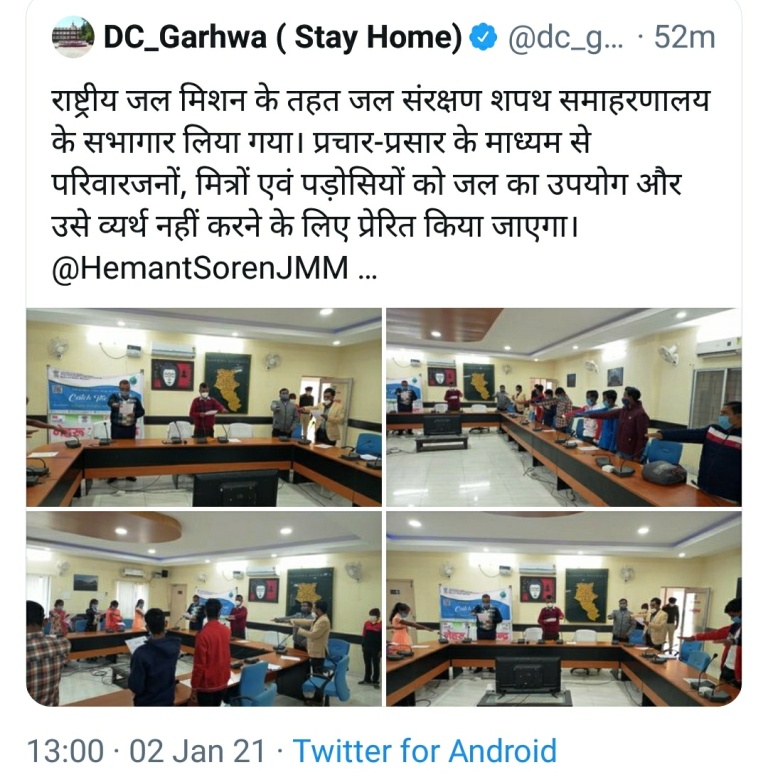Open the top-right photo of people taking the oath
The image size is (768, 777).
pyautogui.click(x=564, y=407)
